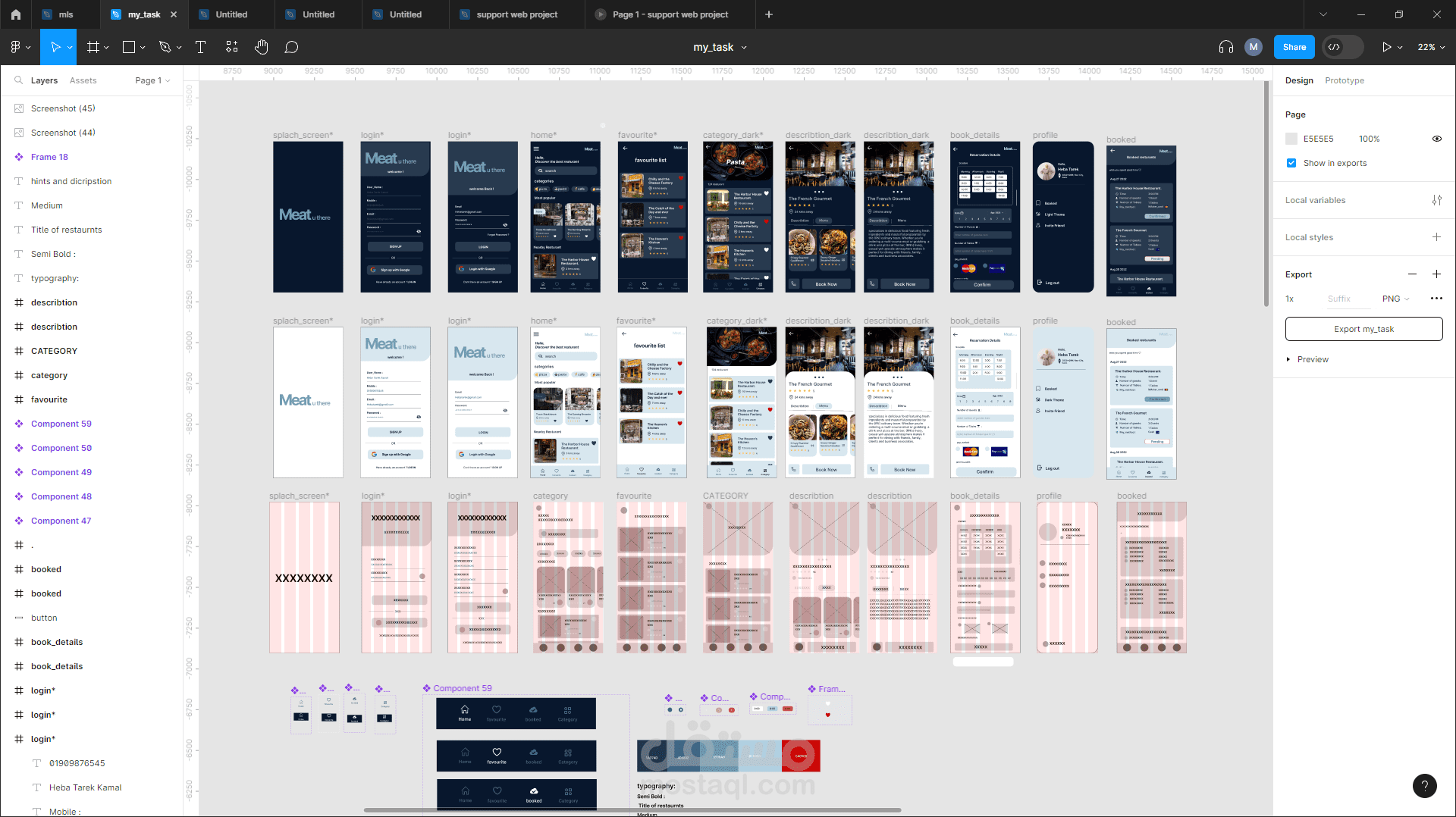
Task: Uncheck Show in exports checkbox
Action: point(1291,163)
